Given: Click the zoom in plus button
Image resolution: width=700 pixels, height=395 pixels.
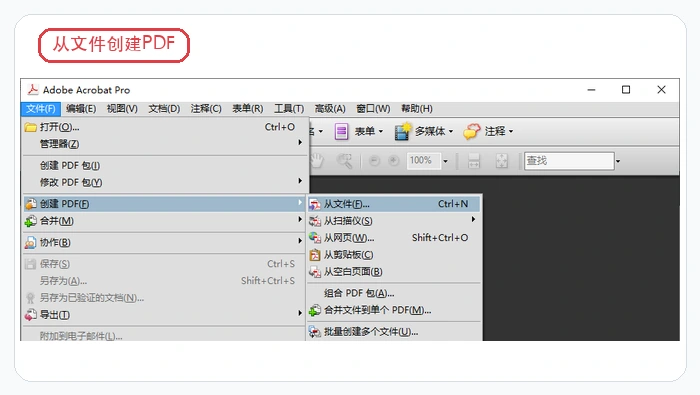Looking at the screenshot, I should pos(393,161).
